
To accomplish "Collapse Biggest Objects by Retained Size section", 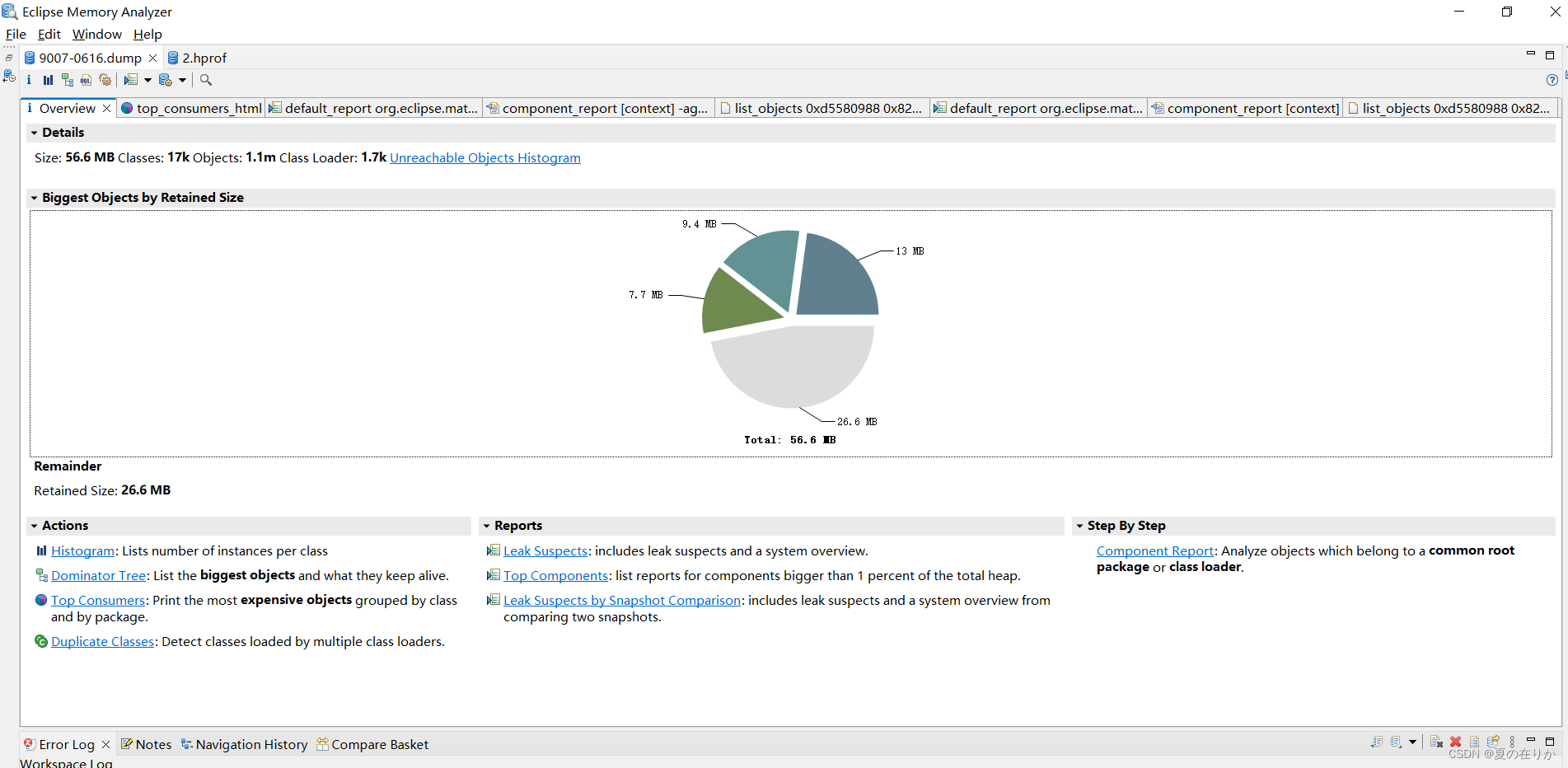I will (x=35, y=198).
